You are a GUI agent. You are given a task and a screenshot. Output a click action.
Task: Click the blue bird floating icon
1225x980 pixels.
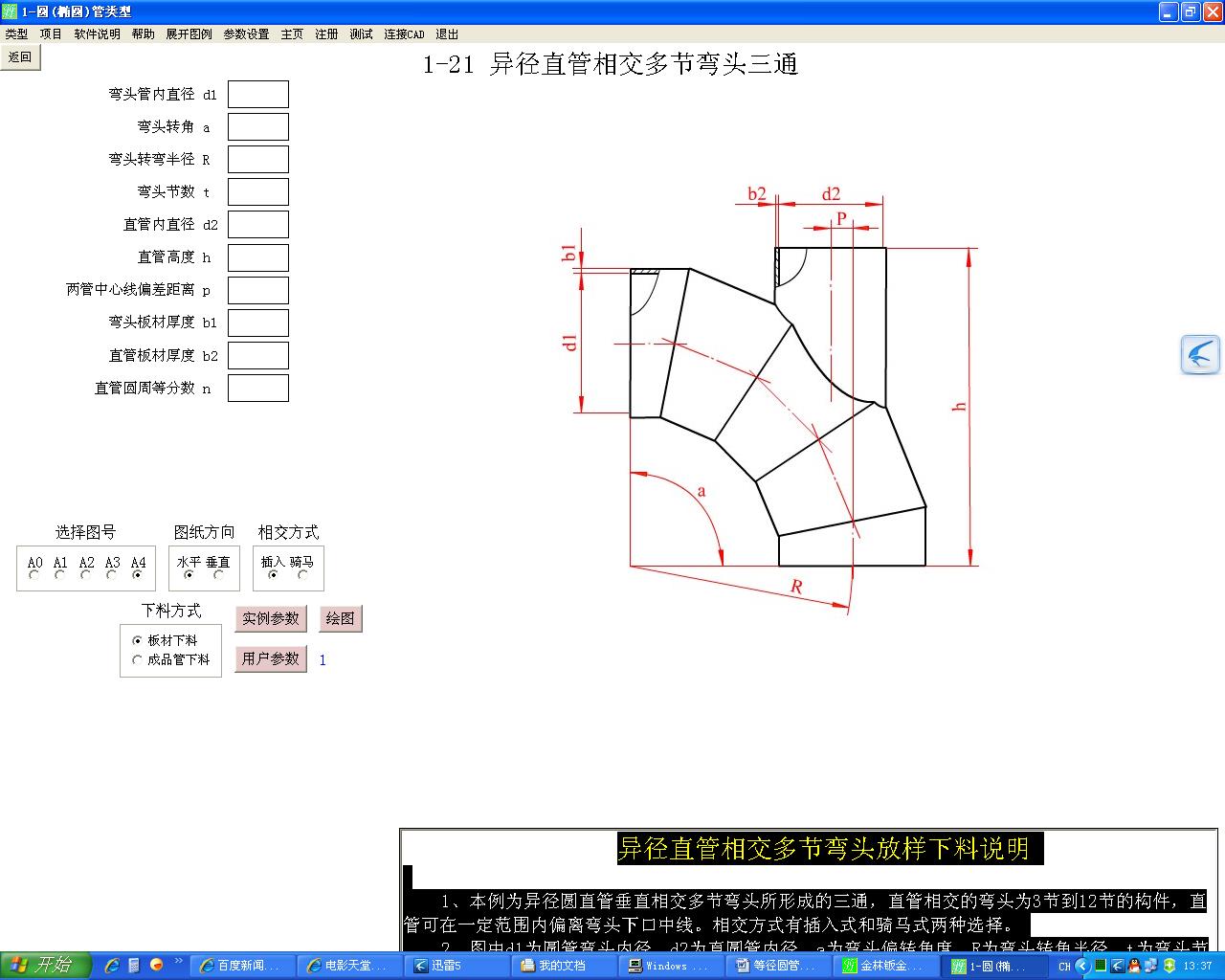tap(1199, 355)
